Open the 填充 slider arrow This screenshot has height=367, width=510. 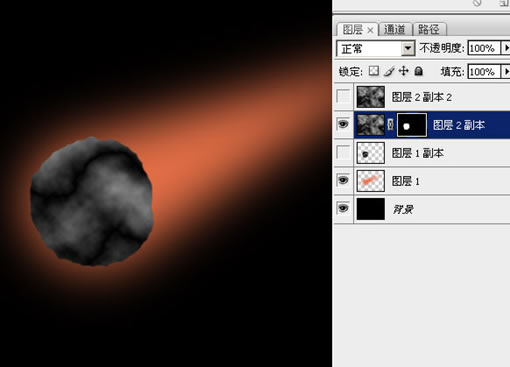(x=506, y=72)
